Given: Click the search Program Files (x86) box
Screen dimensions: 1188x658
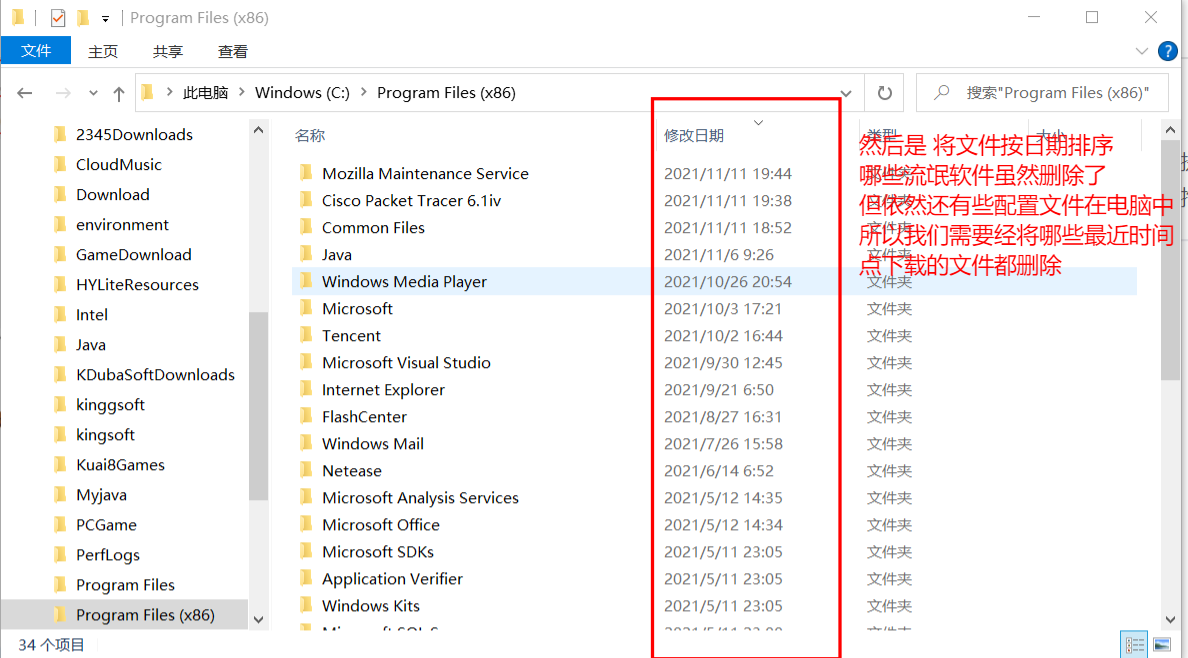Looking at the screenshot, I should pos(1042,93).
